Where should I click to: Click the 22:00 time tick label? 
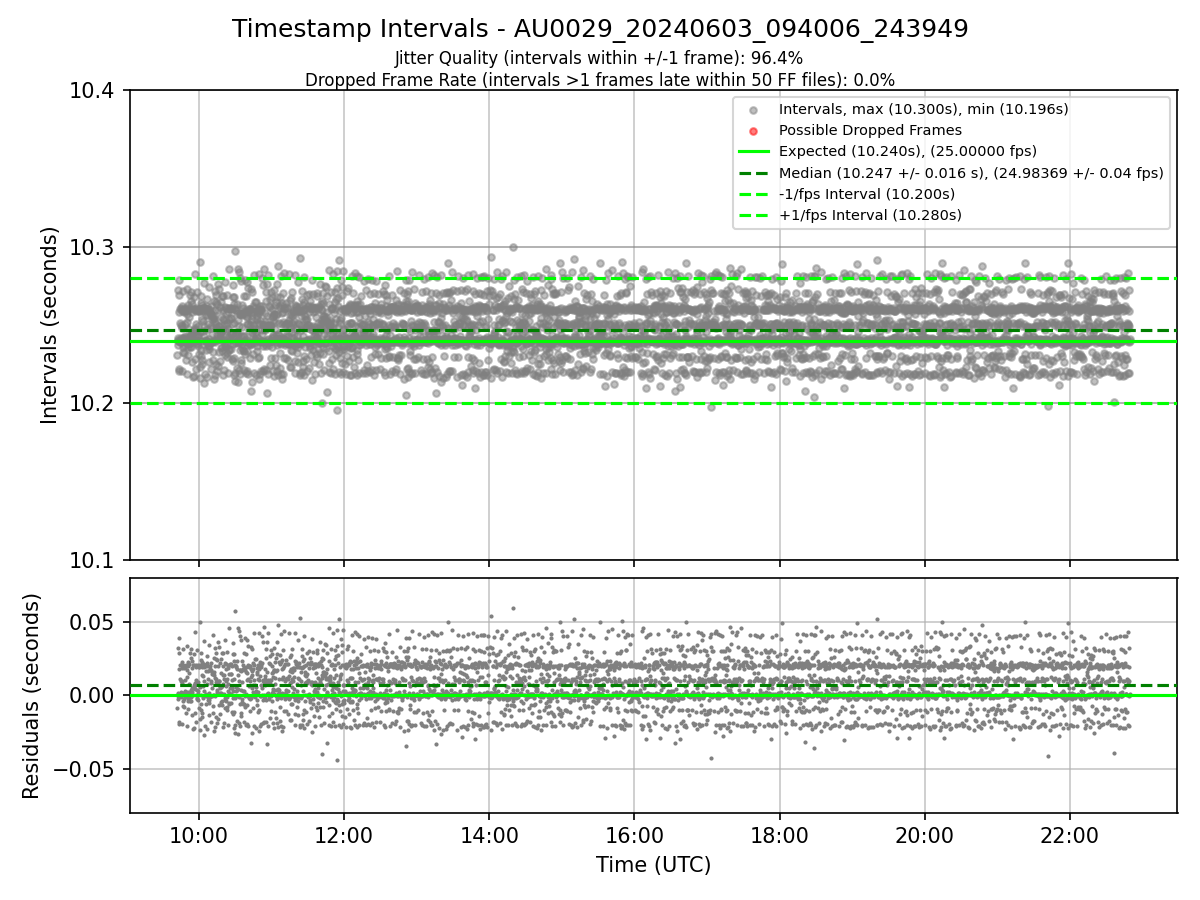pos(1070,834)
